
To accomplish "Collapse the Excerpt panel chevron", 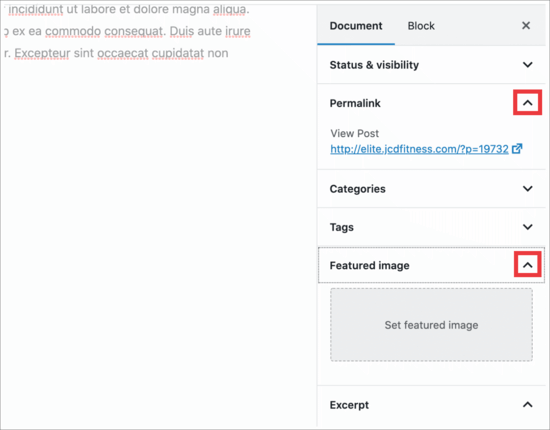I will pyautogui.click(x=528, y=405).
